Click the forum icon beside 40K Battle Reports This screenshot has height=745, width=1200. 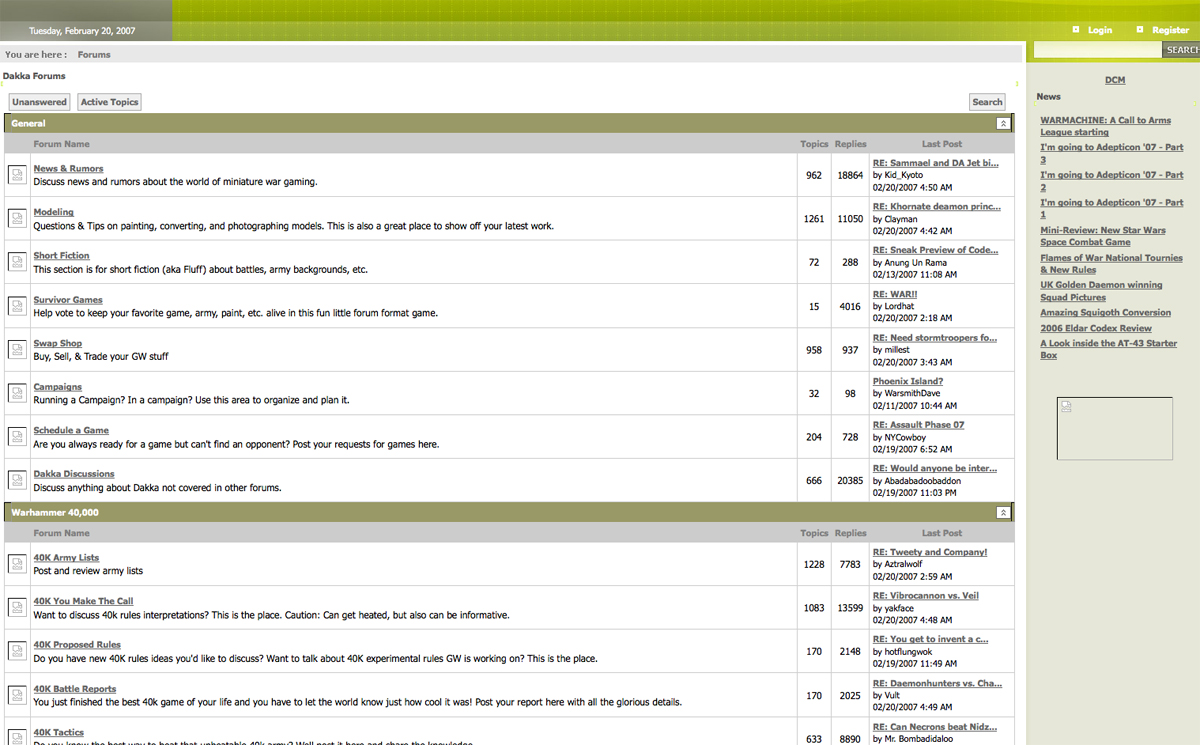[x=17, y=695]
